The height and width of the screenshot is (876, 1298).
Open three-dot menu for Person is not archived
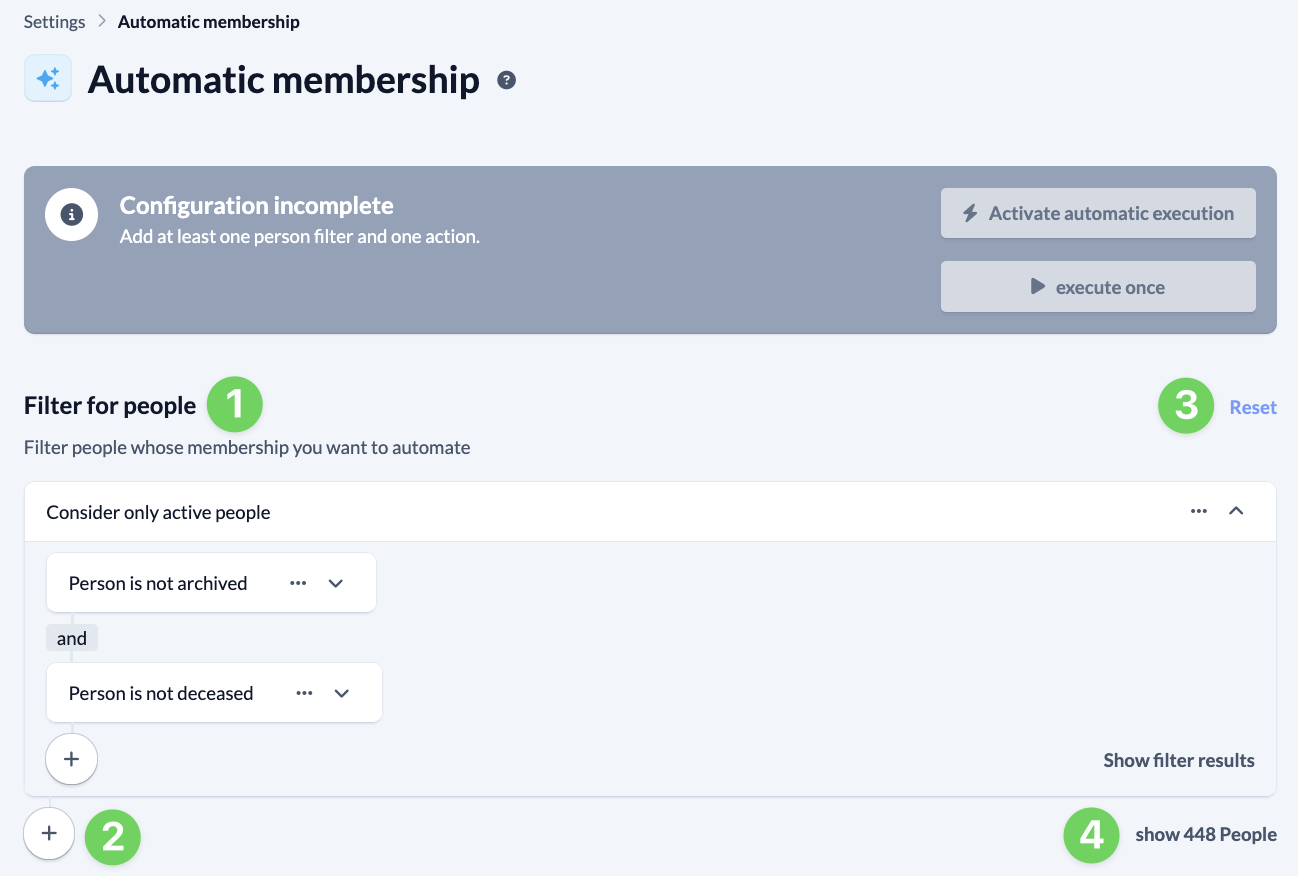pos(298,583)
